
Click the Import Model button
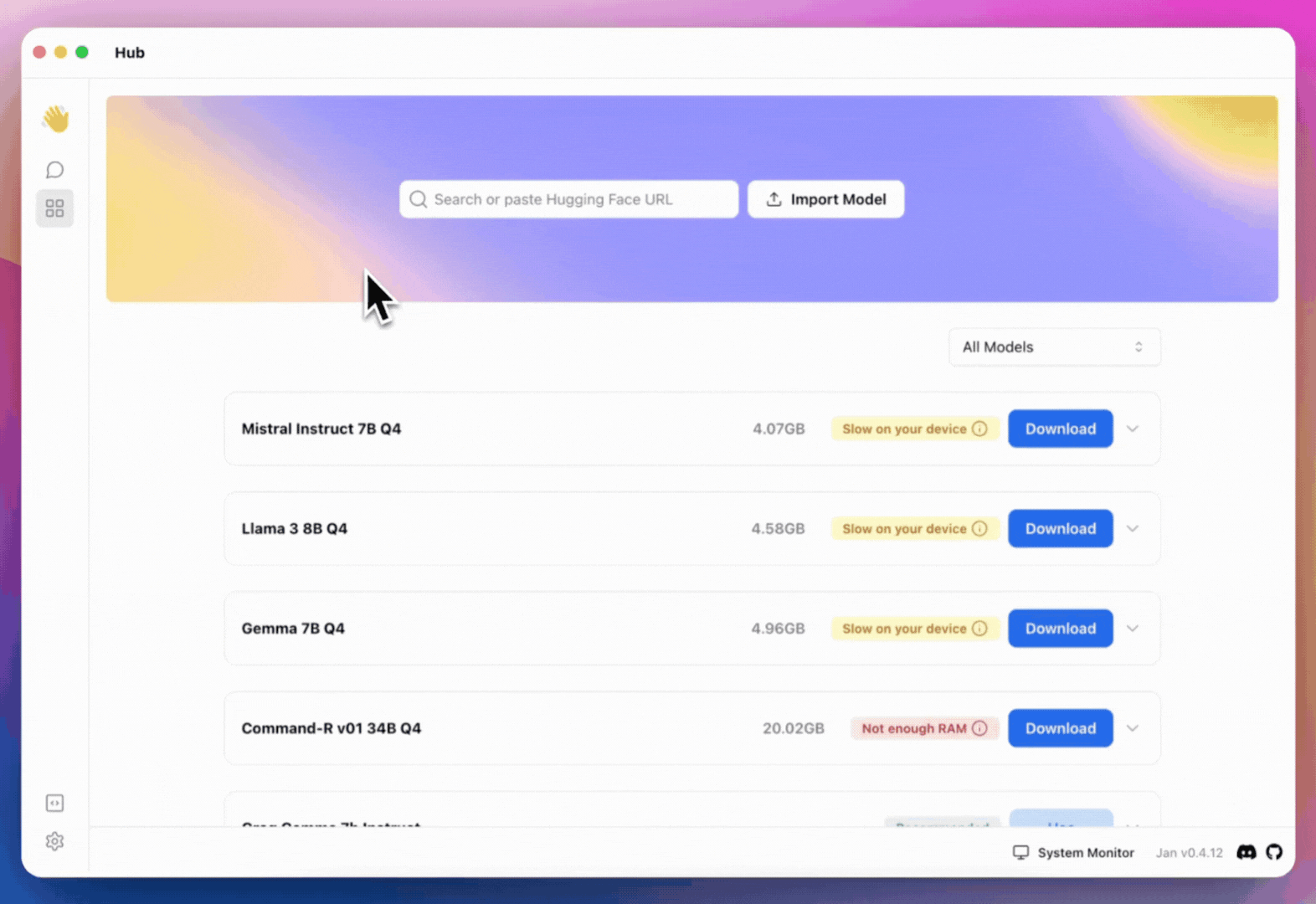click(x=825, y=199)
